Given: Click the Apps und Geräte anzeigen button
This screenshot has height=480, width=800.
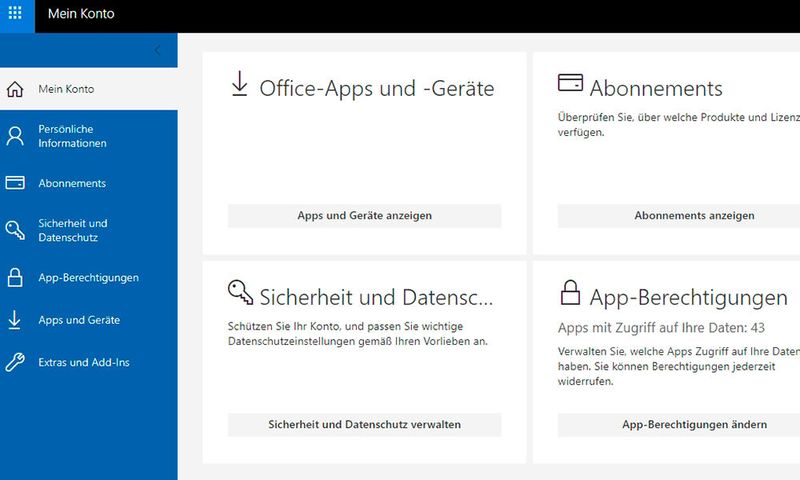Looking at the screenshot, I should tap(364, 216).
